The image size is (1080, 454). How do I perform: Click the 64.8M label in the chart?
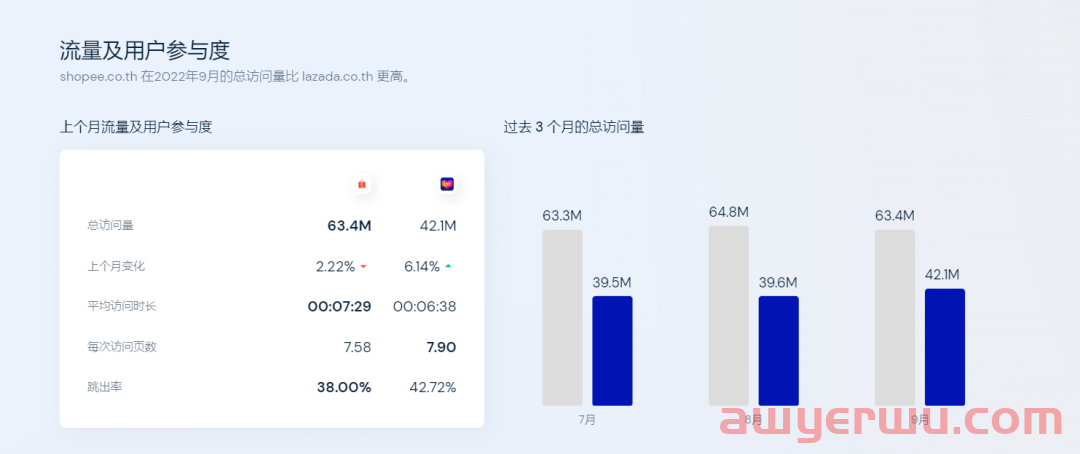(729, 211)
